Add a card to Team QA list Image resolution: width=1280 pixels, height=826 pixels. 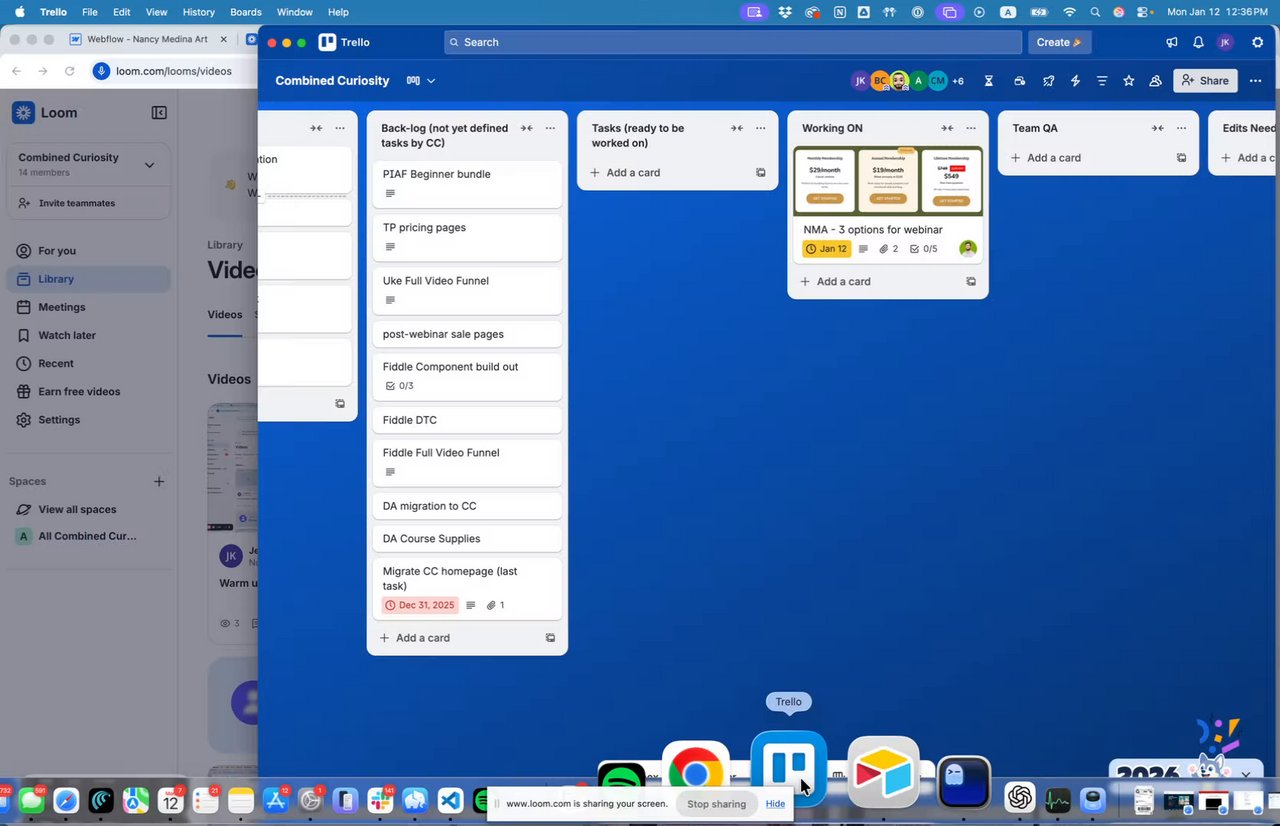[x=1087, y=158]
